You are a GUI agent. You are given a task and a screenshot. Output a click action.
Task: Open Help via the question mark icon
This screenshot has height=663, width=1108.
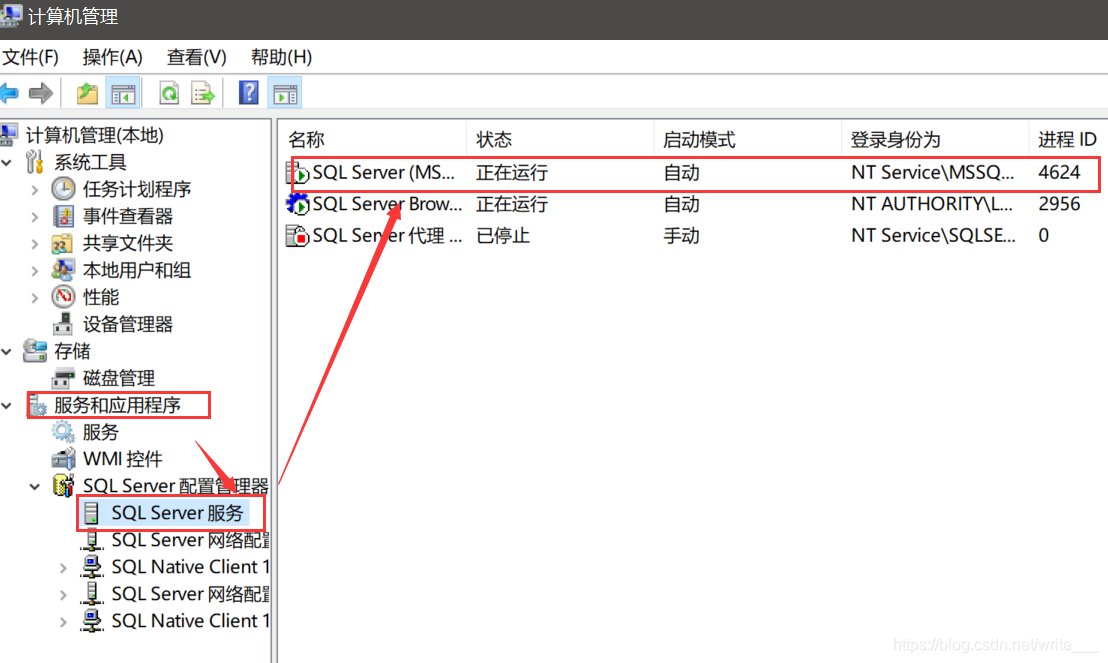pyautogui.click(x=249, y=93)
